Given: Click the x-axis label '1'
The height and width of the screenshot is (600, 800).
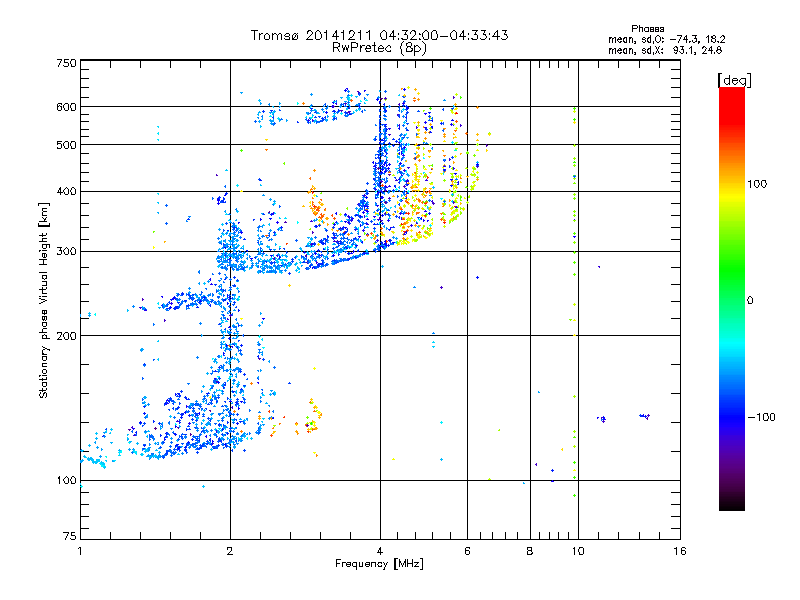Looking at the screenshot, I should [80, 551].
